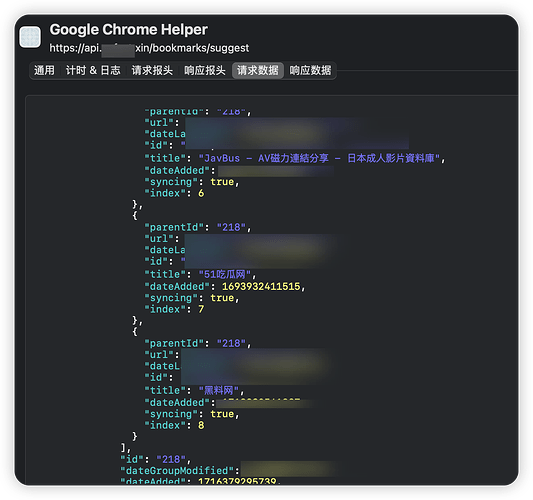This screenshot has height=500, width=533.
Task: Switch to the 响应报头 tab
Action: [x=205, y=70]
